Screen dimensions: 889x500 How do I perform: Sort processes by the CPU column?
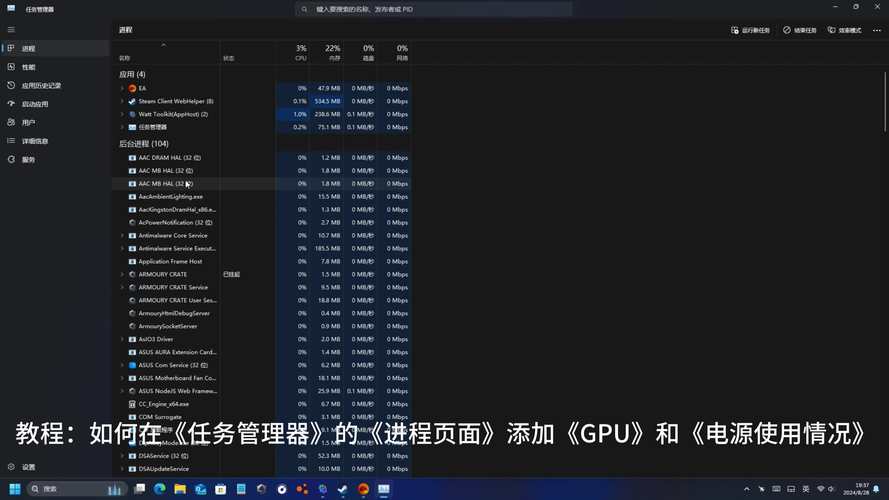point(293,52)
